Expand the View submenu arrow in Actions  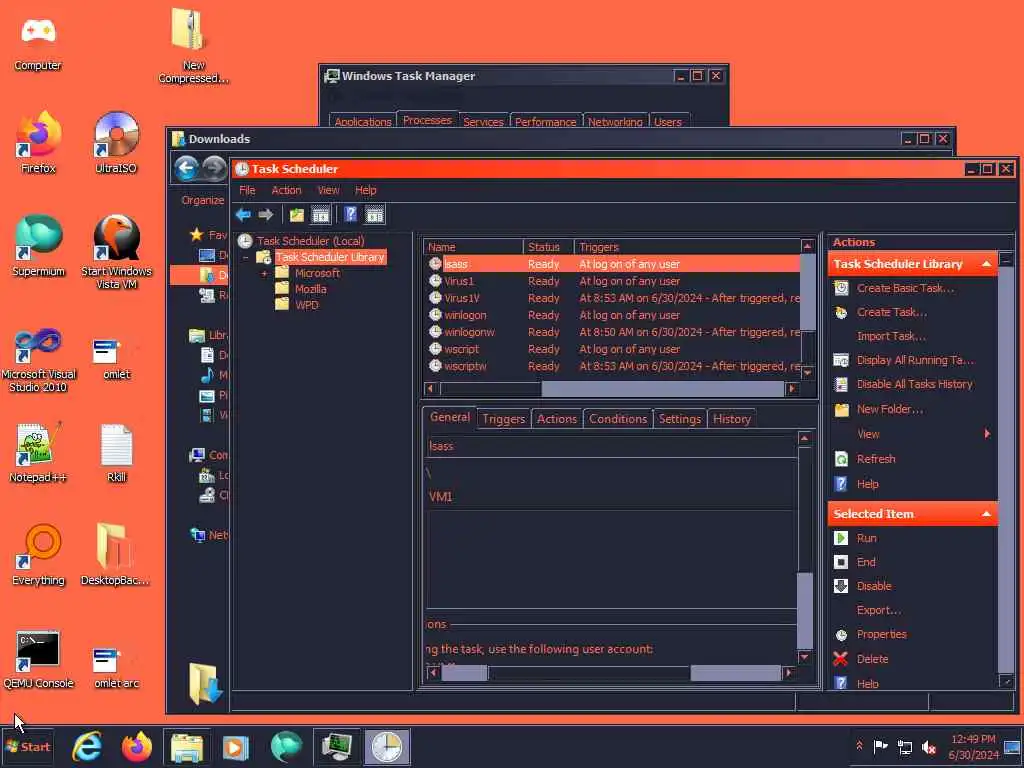coord(987,434)
